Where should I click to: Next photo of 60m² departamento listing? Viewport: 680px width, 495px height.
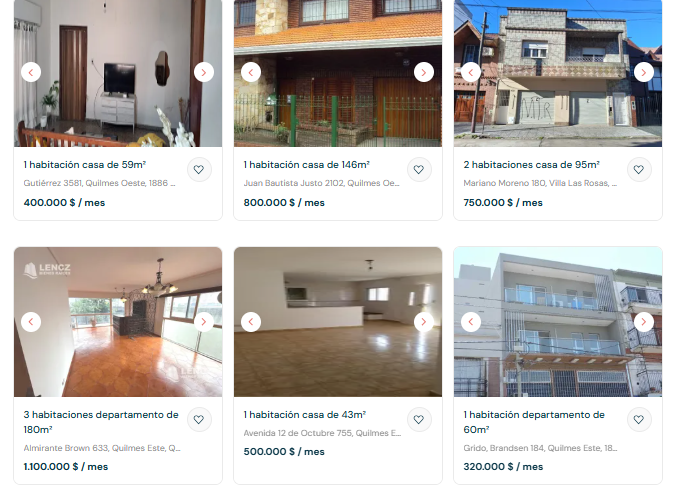point(644,322)
